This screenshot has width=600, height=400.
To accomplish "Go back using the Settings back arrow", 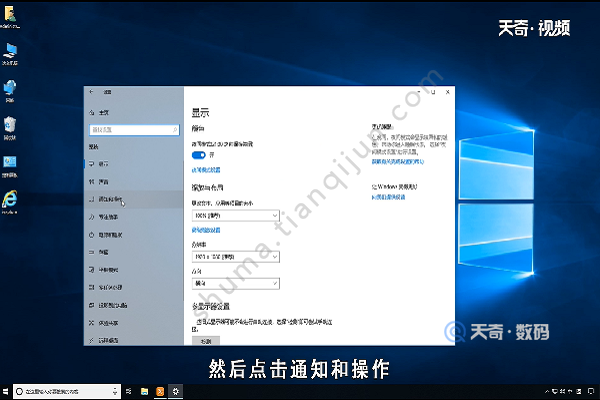I will pos(91,92).
